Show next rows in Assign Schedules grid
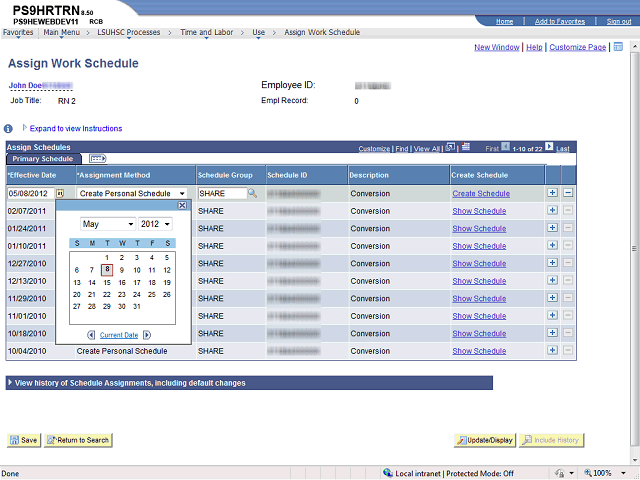 (548, 148)
